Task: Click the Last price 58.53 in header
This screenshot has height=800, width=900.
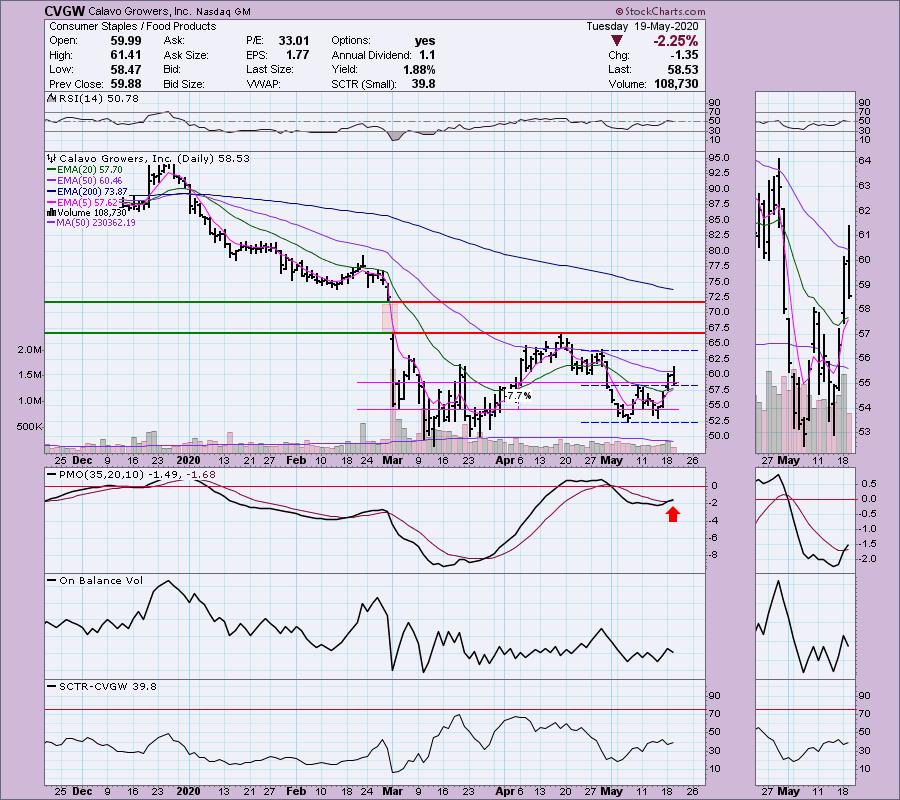Action: click(x=683, y=69)
